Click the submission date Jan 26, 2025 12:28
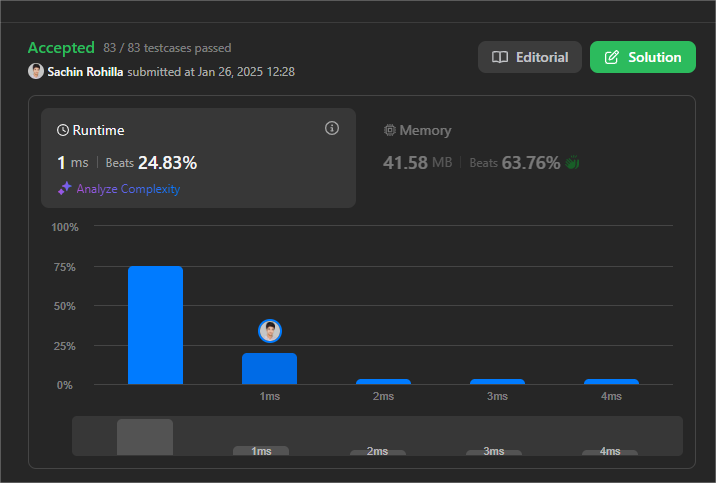The width and height of the screenshot is (716, 483). click(246, 72)
